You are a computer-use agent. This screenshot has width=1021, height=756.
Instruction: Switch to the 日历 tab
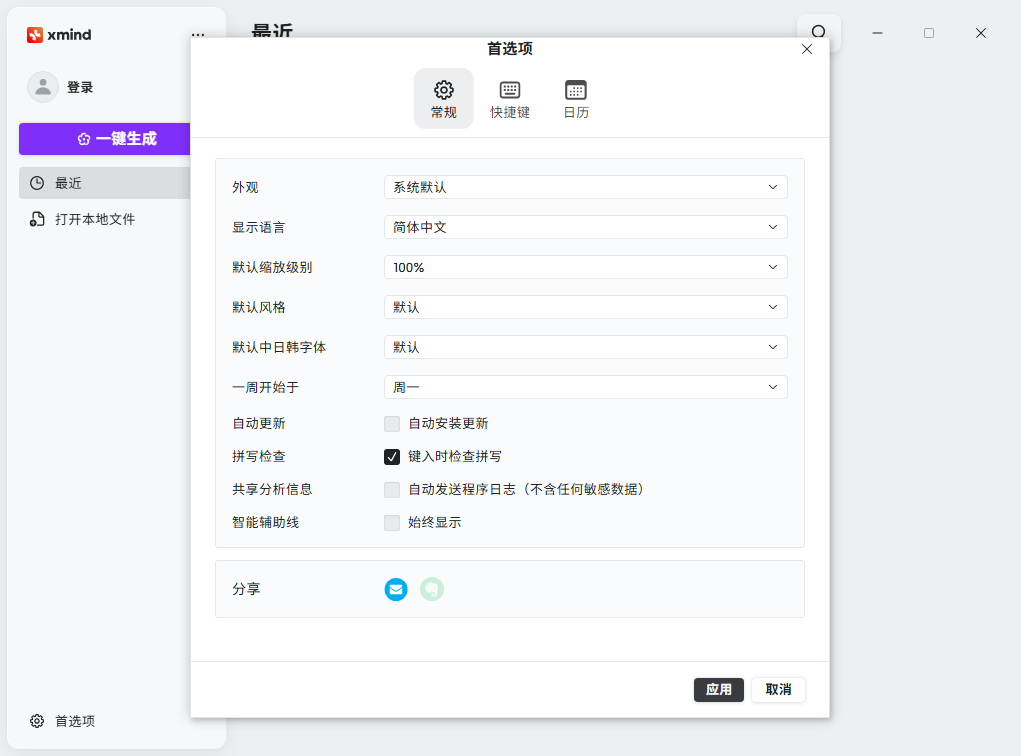576,99
